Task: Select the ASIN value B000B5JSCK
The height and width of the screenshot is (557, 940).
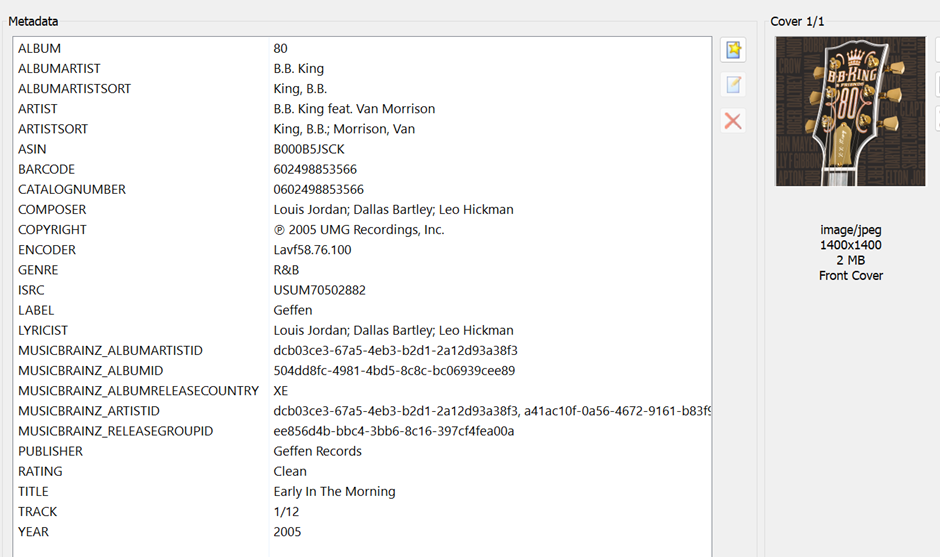Action: tap(309, 149)
